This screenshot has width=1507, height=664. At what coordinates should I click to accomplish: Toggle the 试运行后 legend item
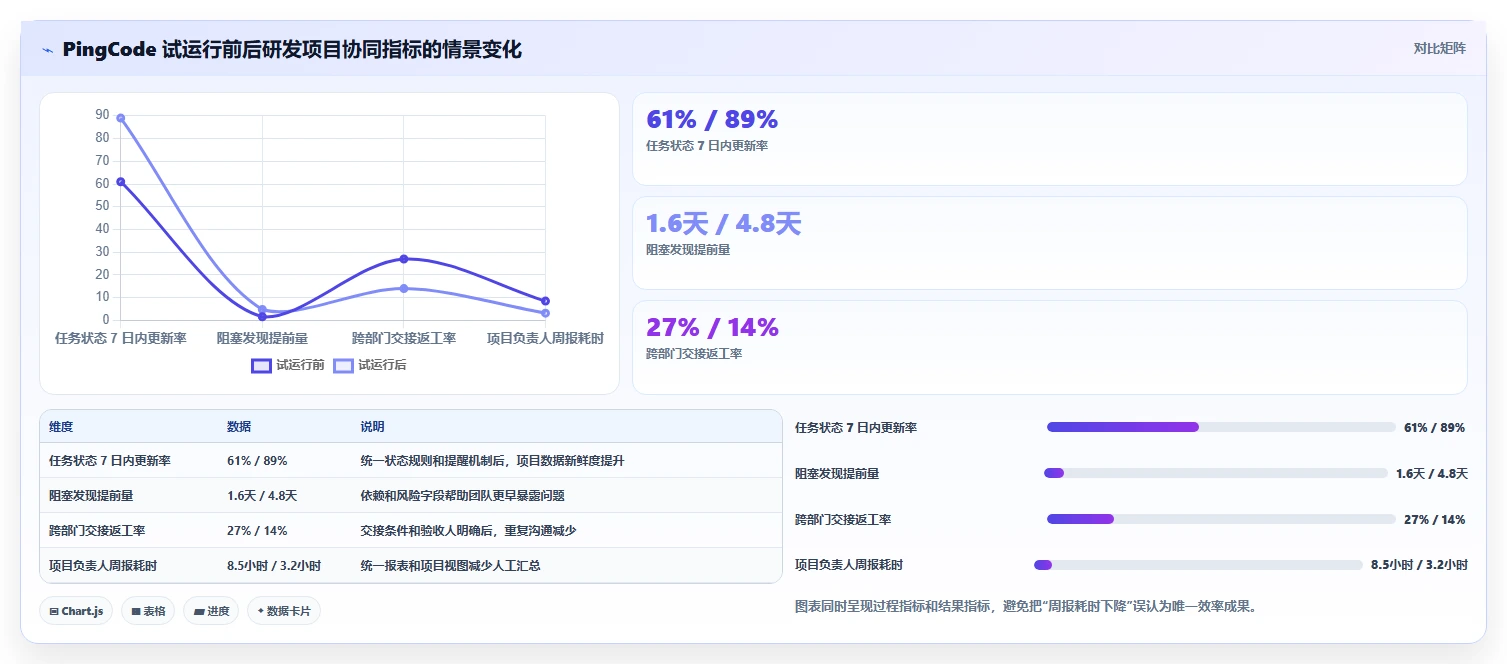click(370, 365)
